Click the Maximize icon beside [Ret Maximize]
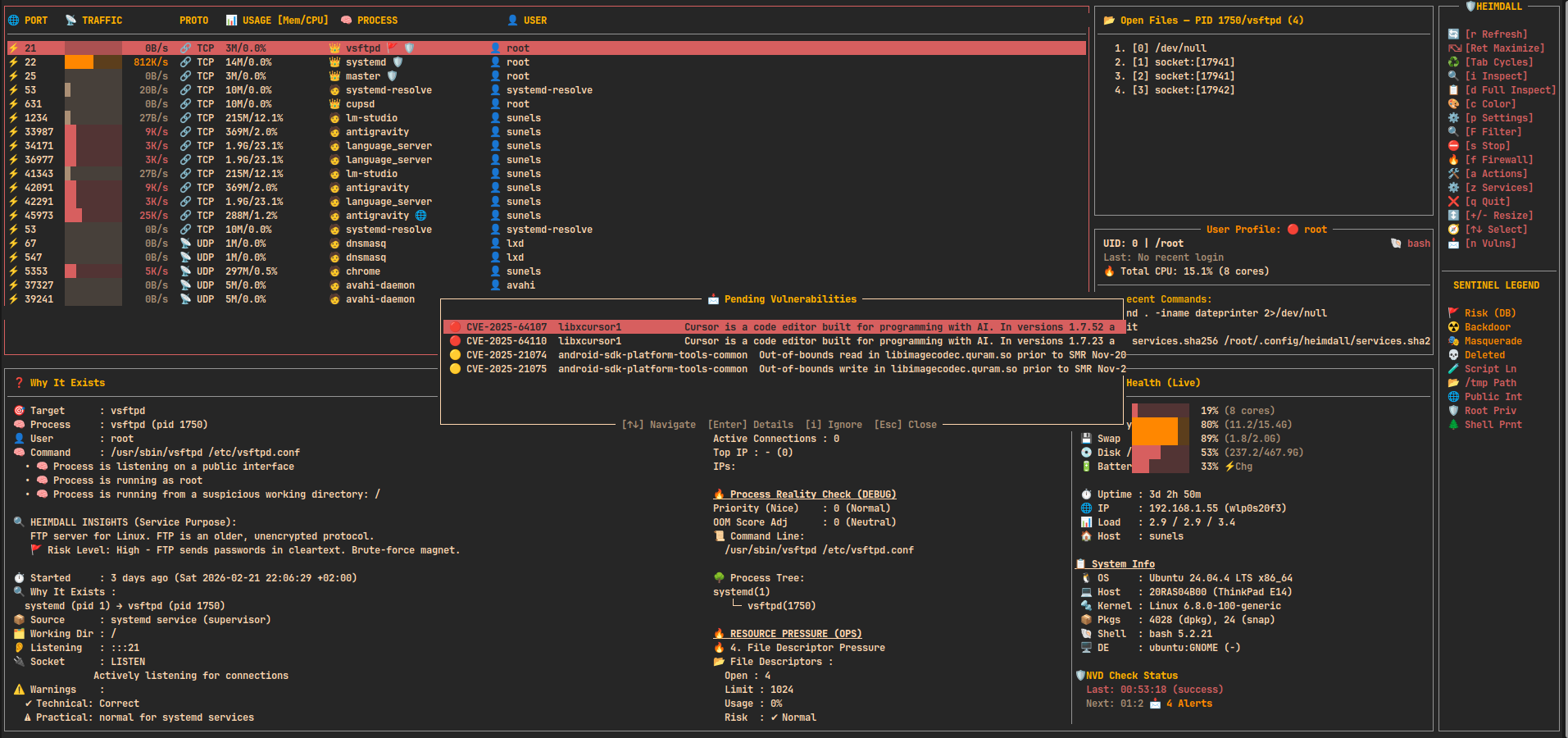 pos(1454,48)
